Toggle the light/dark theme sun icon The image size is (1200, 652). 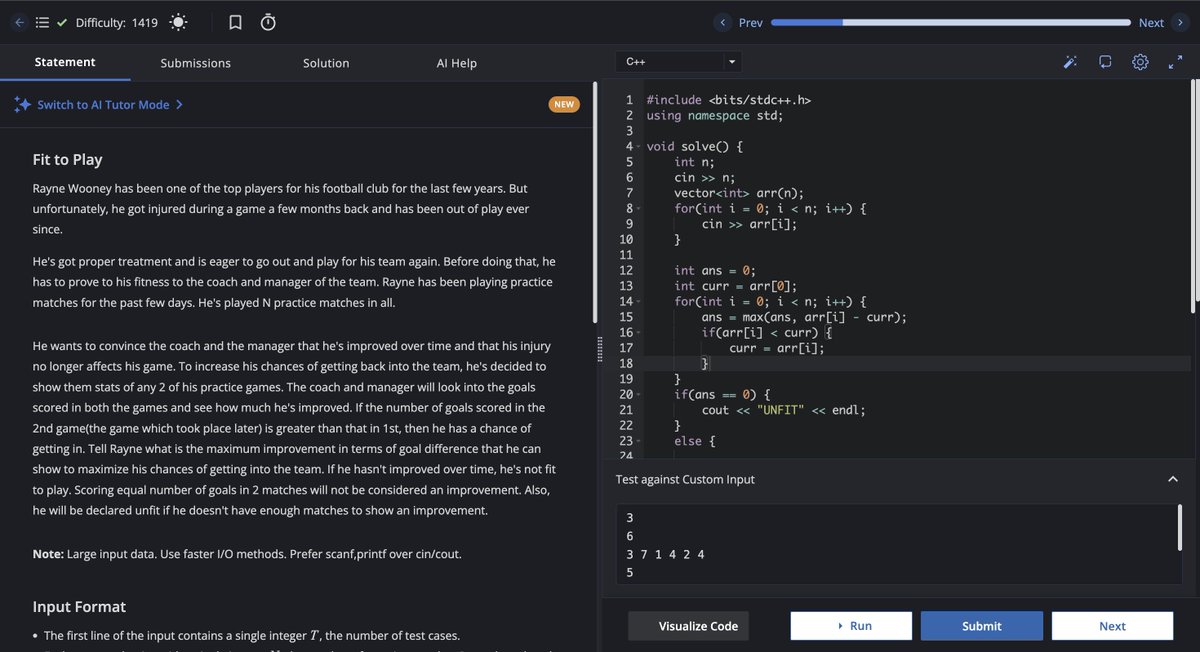point(178,22)
